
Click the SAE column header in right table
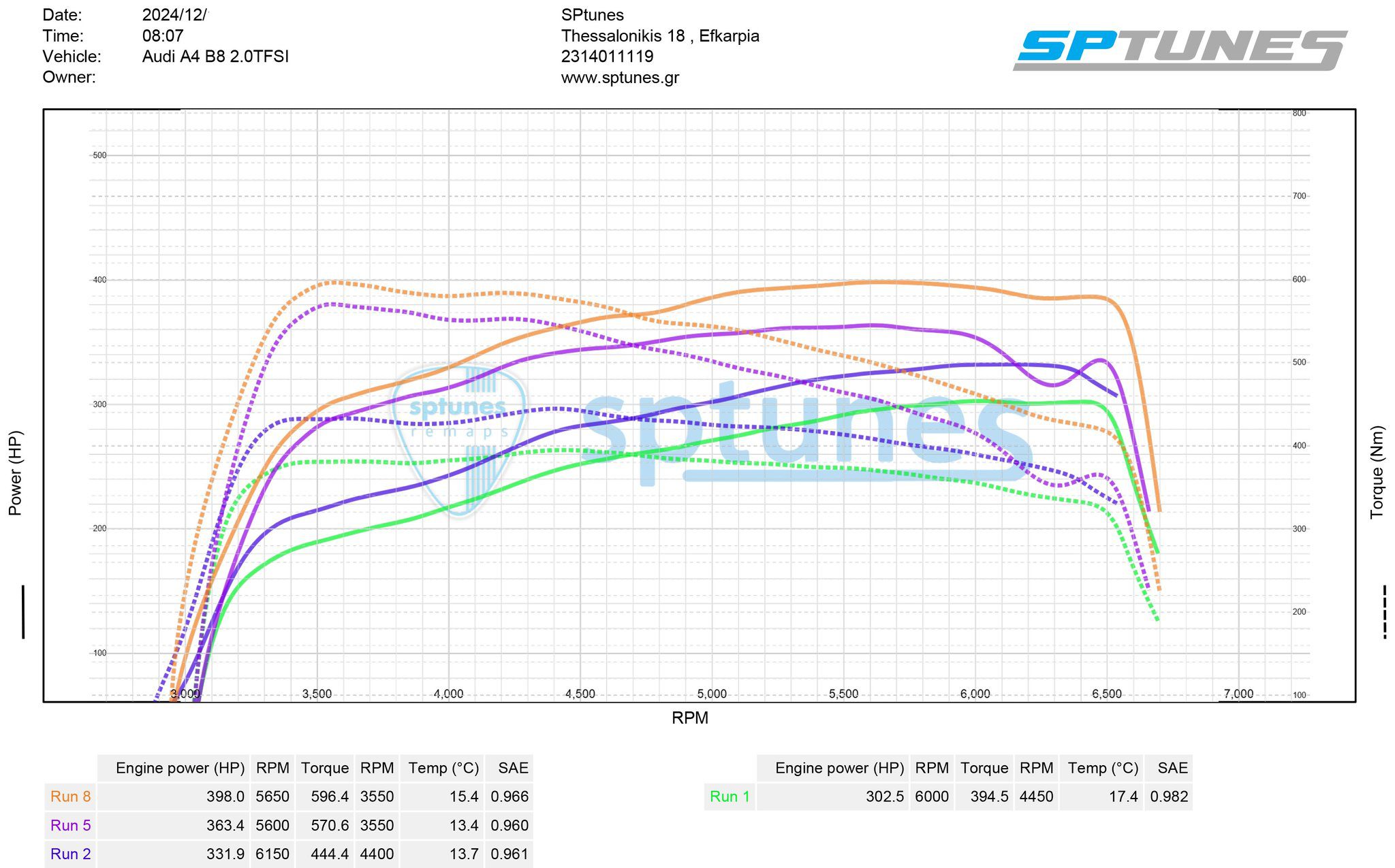(x=1172, y=768)
